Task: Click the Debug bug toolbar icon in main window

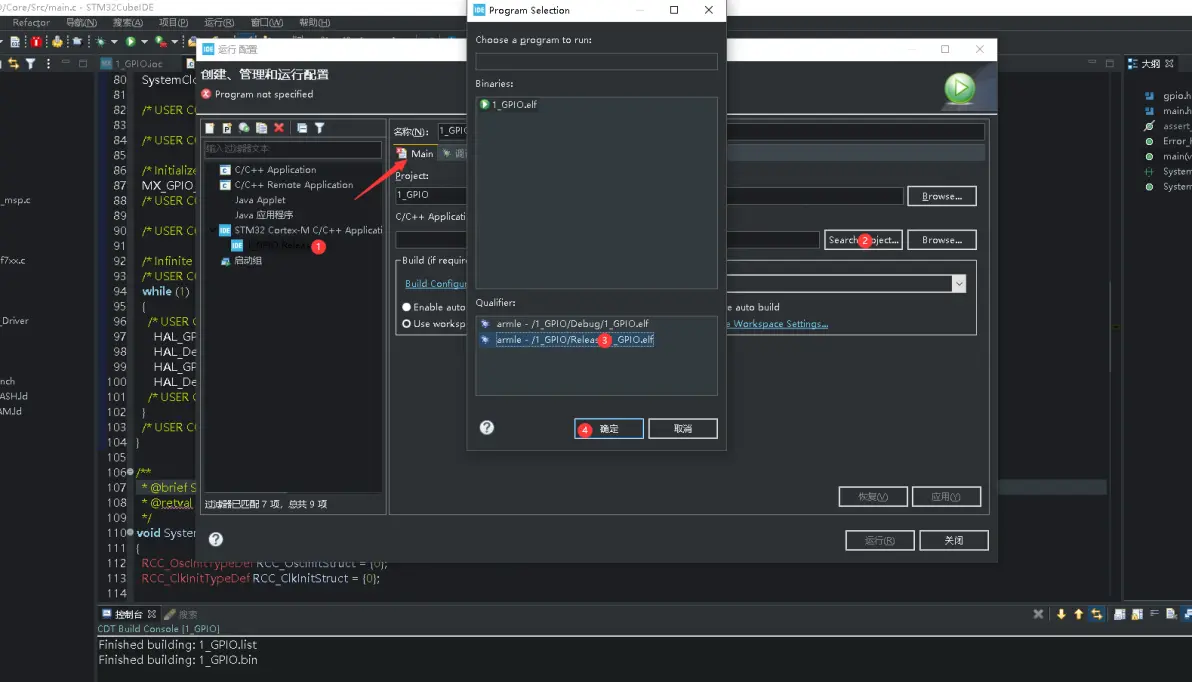Action: [x=100, y=41]
